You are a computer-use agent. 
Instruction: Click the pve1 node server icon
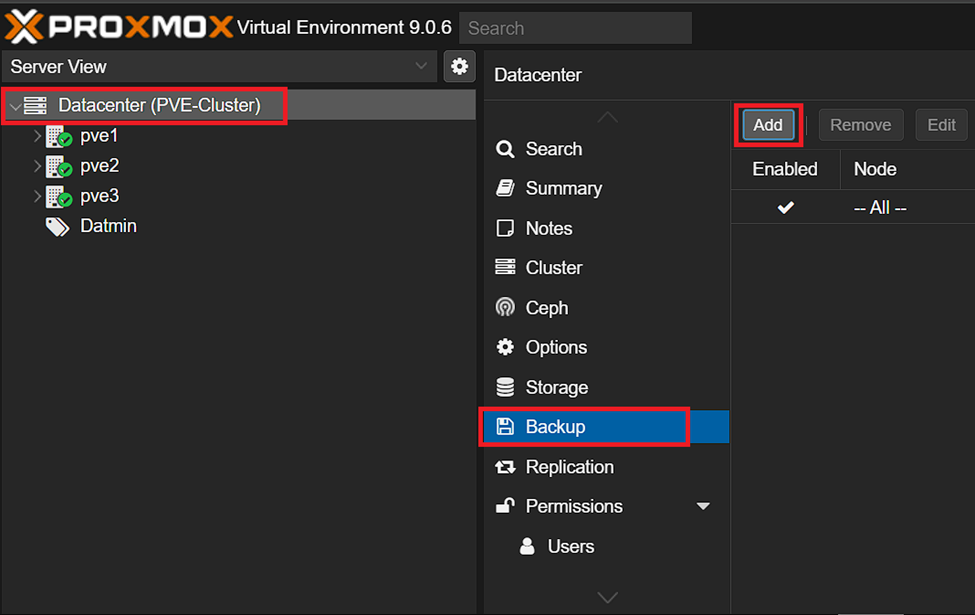tap(57, 137)
